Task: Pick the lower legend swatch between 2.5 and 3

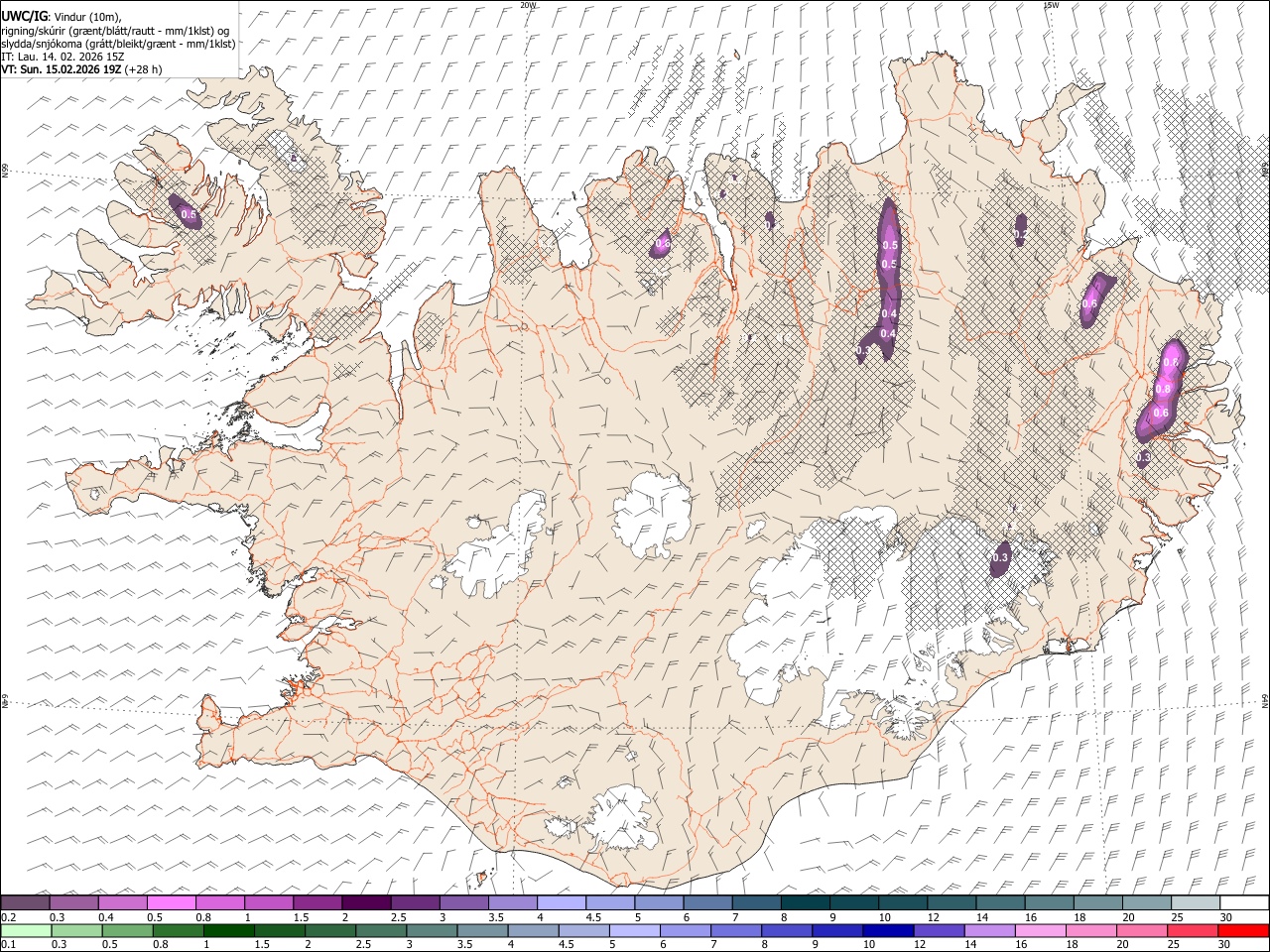Action: click(x=381, y=930)
